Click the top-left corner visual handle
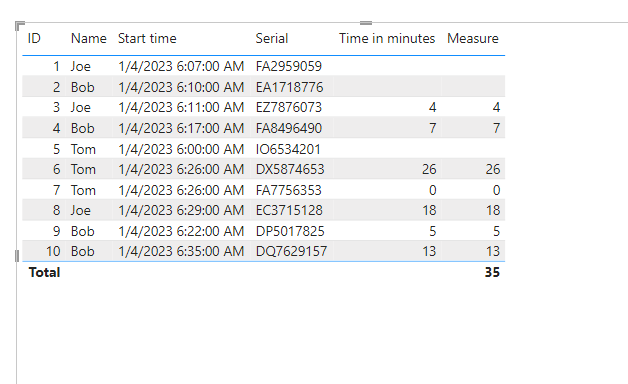The width and height of the screenshot is (628, 384). coord(20,26)
